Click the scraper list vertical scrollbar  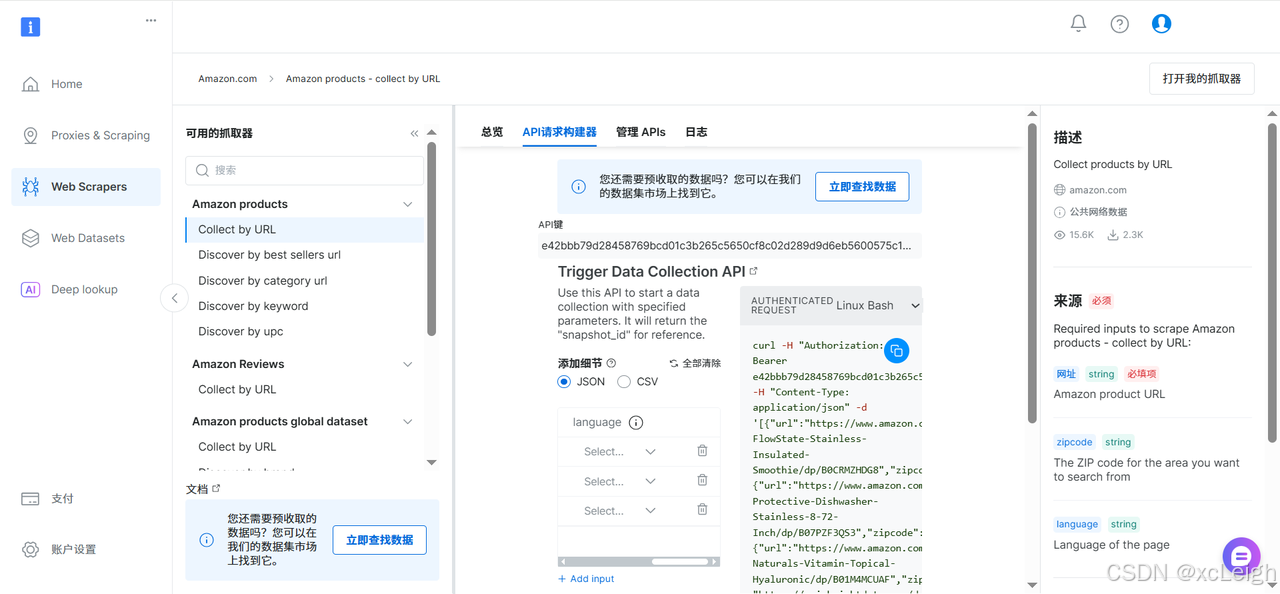tap(431, 238)
